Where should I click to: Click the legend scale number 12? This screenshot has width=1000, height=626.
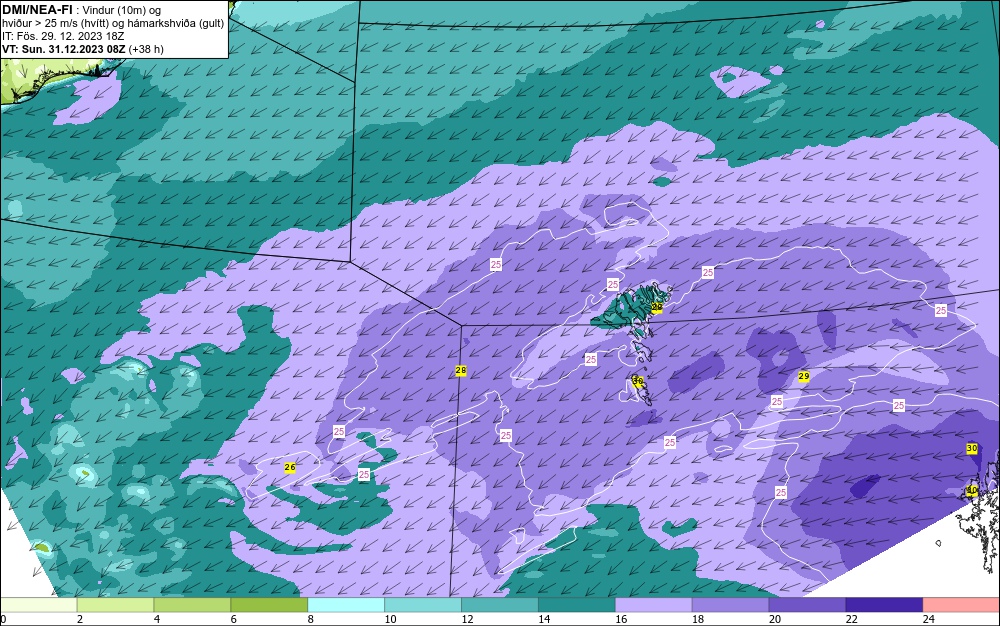(x=467, y=619)
